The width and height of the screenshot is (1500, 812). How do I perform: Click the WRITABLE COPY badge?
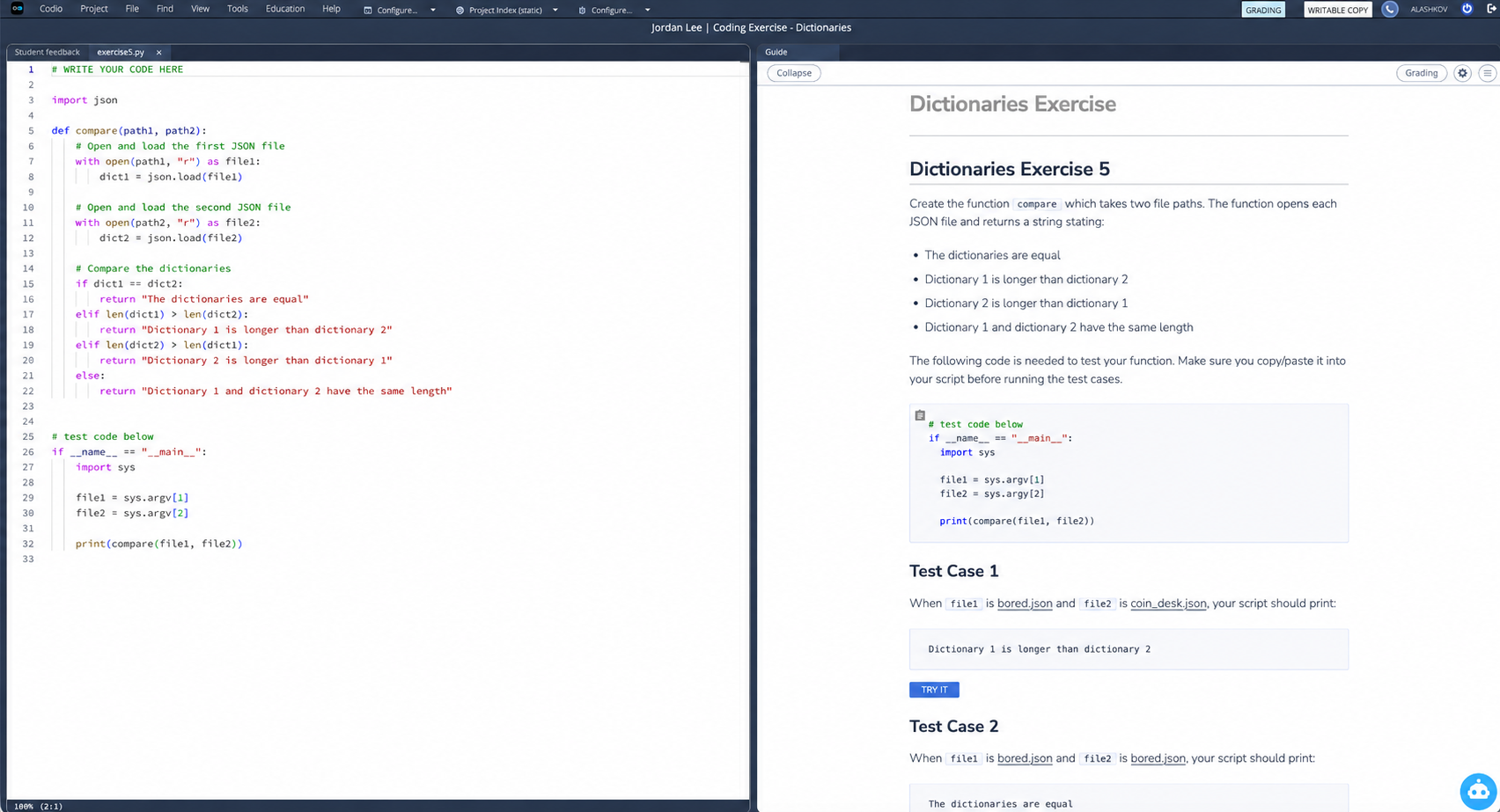[1337, 10]
